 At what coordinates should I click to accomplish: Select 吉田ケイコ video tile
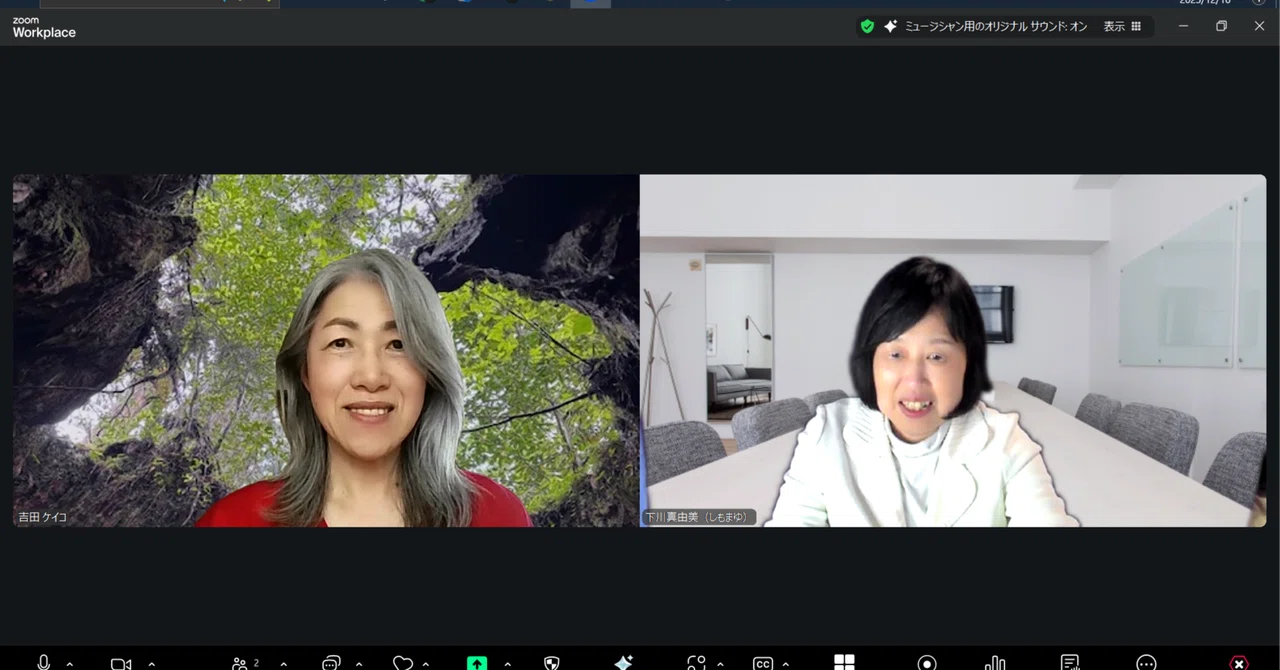pyautogui.click(x=326, y=351)
